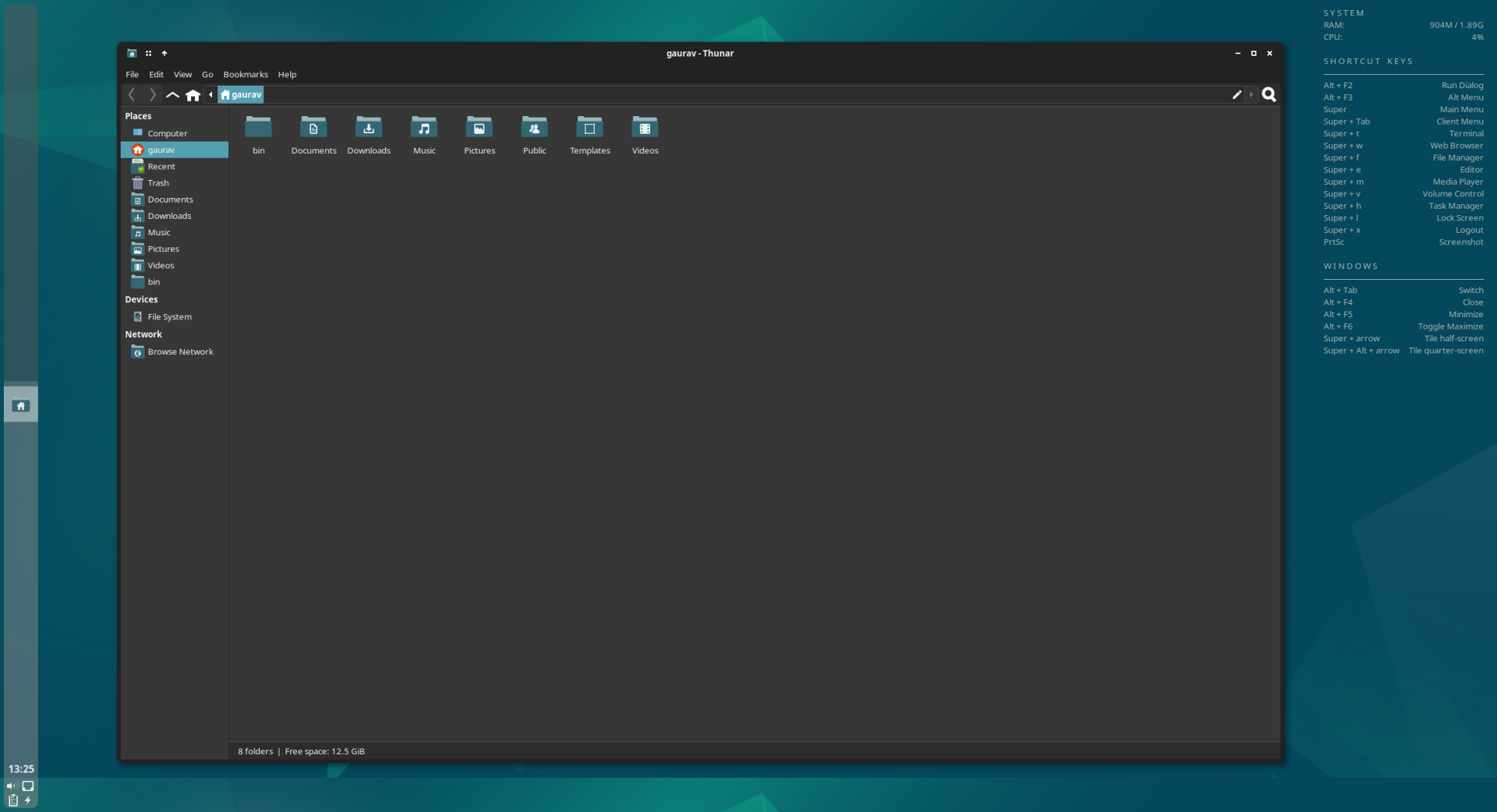Image resolution: width=1497 pixels, height=812 pixels.
Task: Select Computer in the sidebar
Action: pyautogui.click(x=175, y=133)
